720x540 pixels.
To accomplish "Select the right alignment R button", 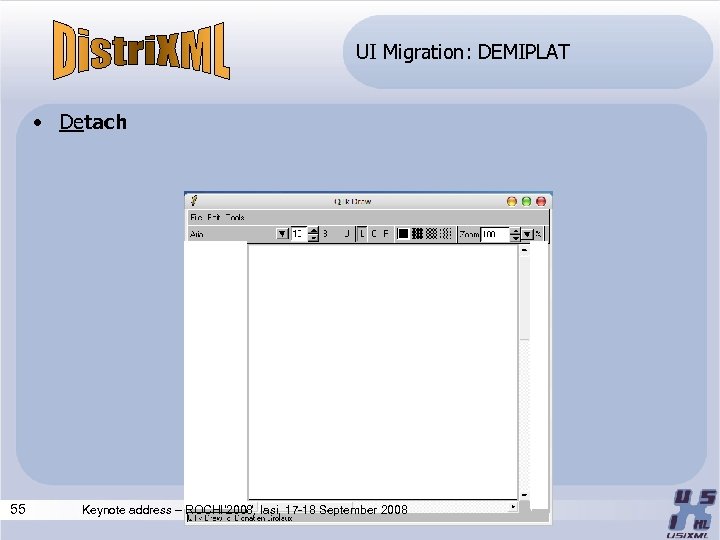I will (386, 234).
